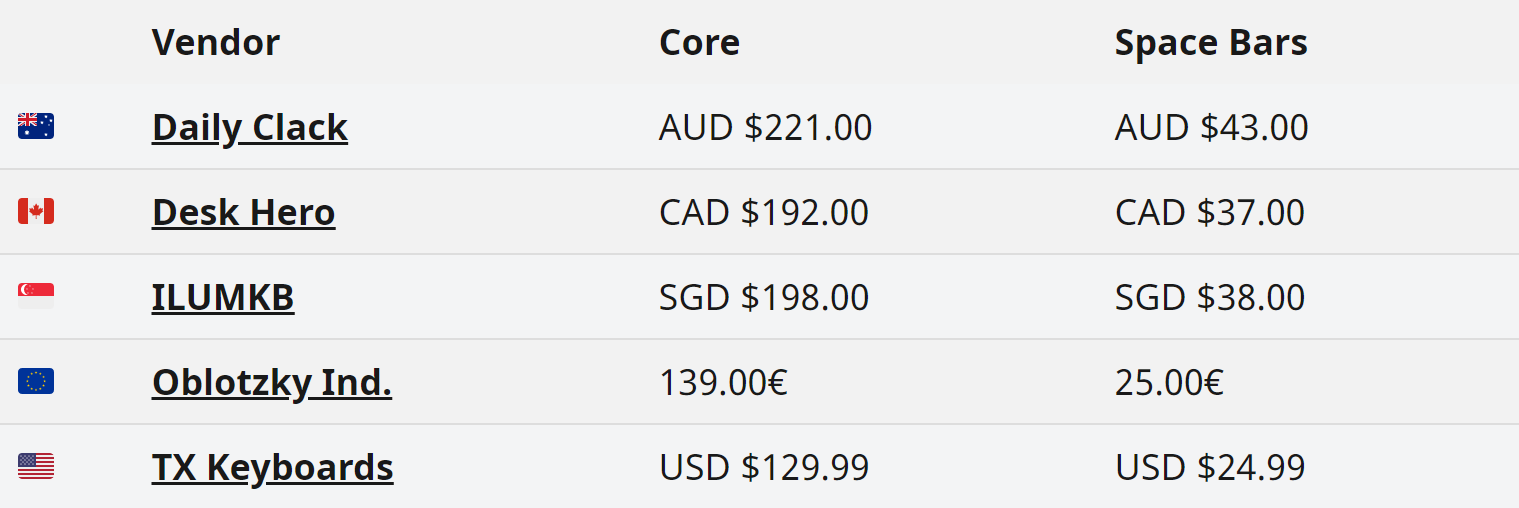1519x508 pixels.
Task: Click the Space Bars column header
Action: [x=1210, y=43]
